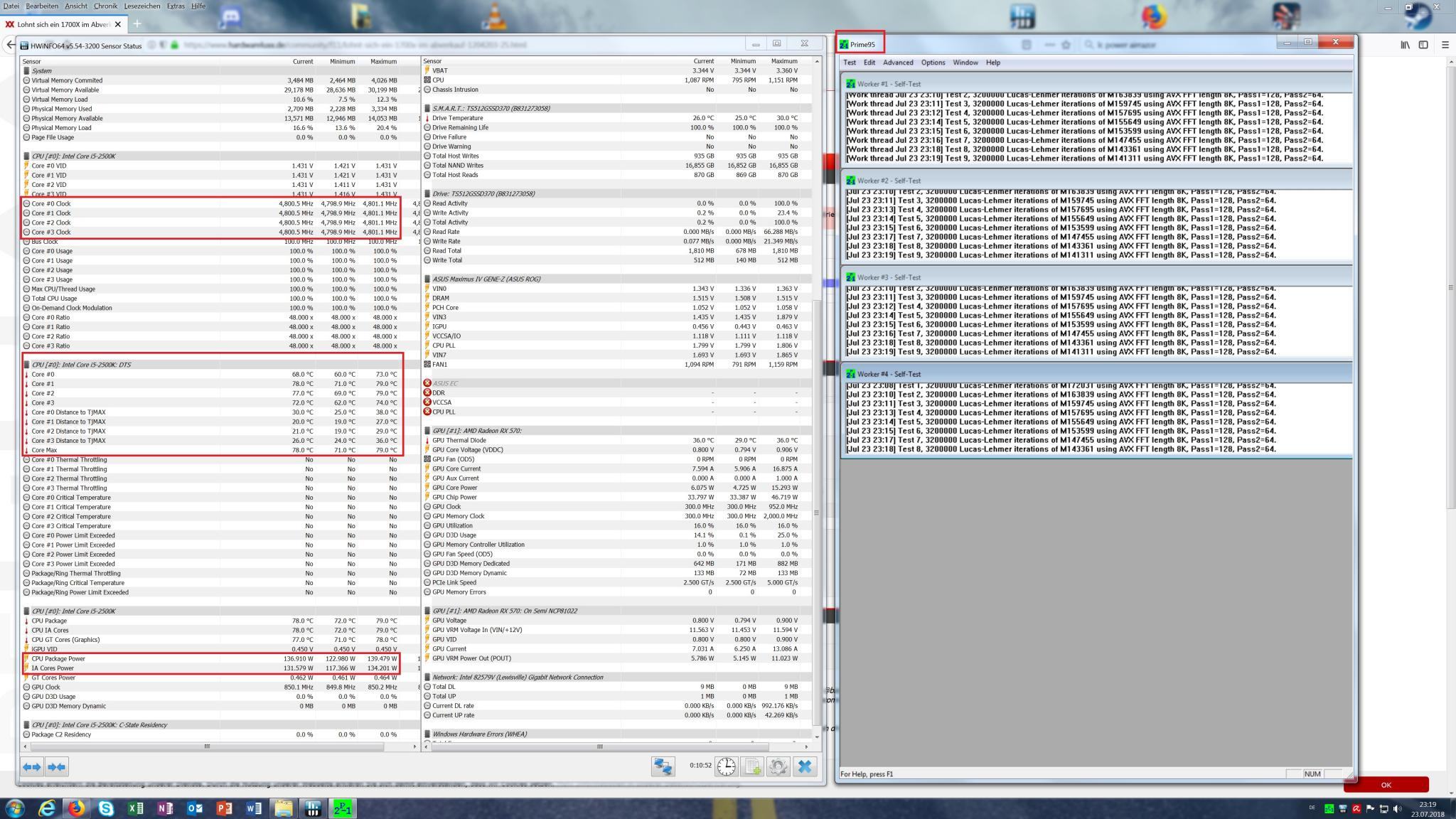Open Prime95 Help menu
The image size is (1456, 819).
coord(993,63)
